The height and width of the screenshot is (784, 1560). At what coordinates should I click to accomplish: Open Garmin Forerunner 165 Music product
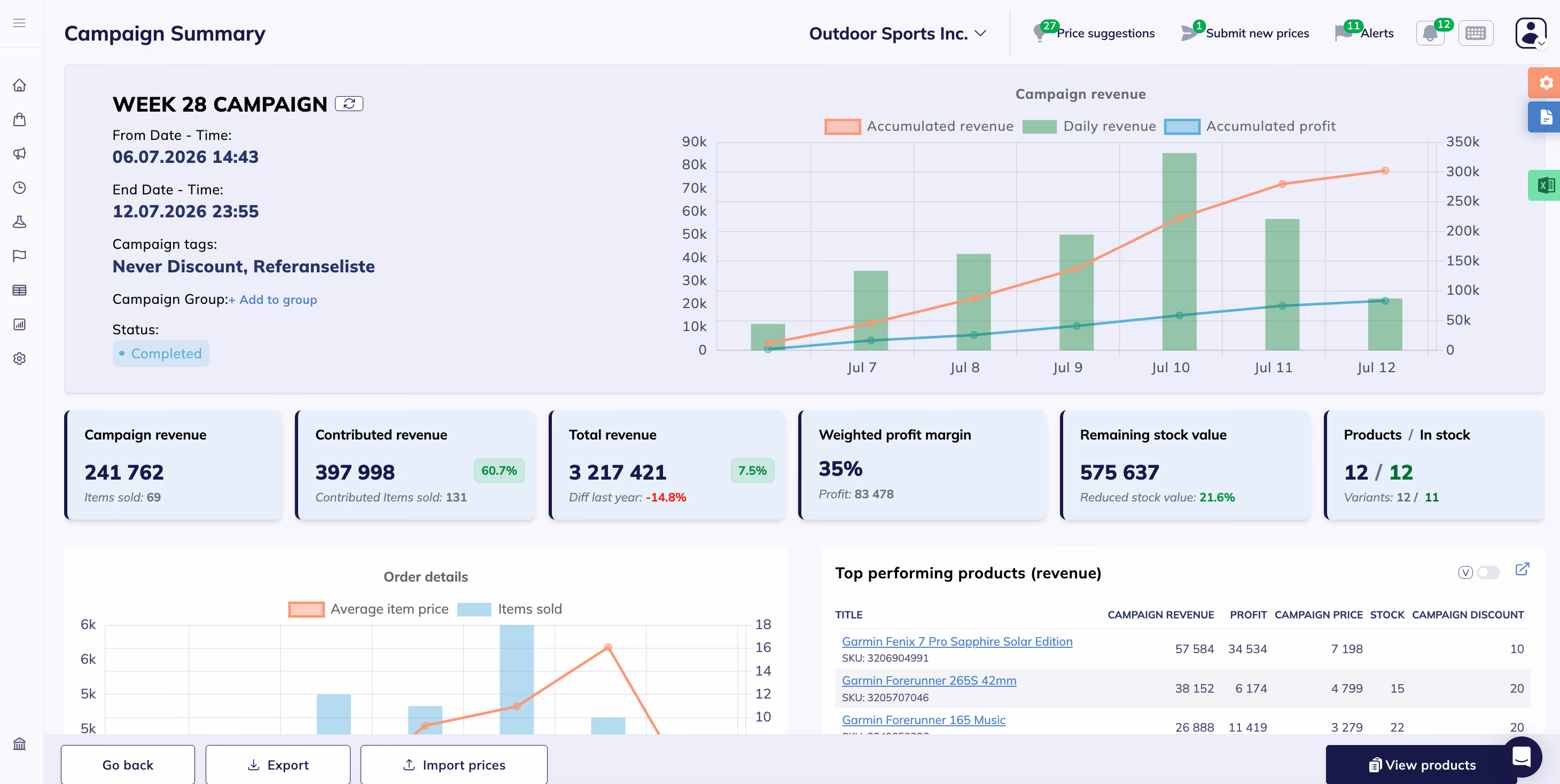(x=924, y=720)
